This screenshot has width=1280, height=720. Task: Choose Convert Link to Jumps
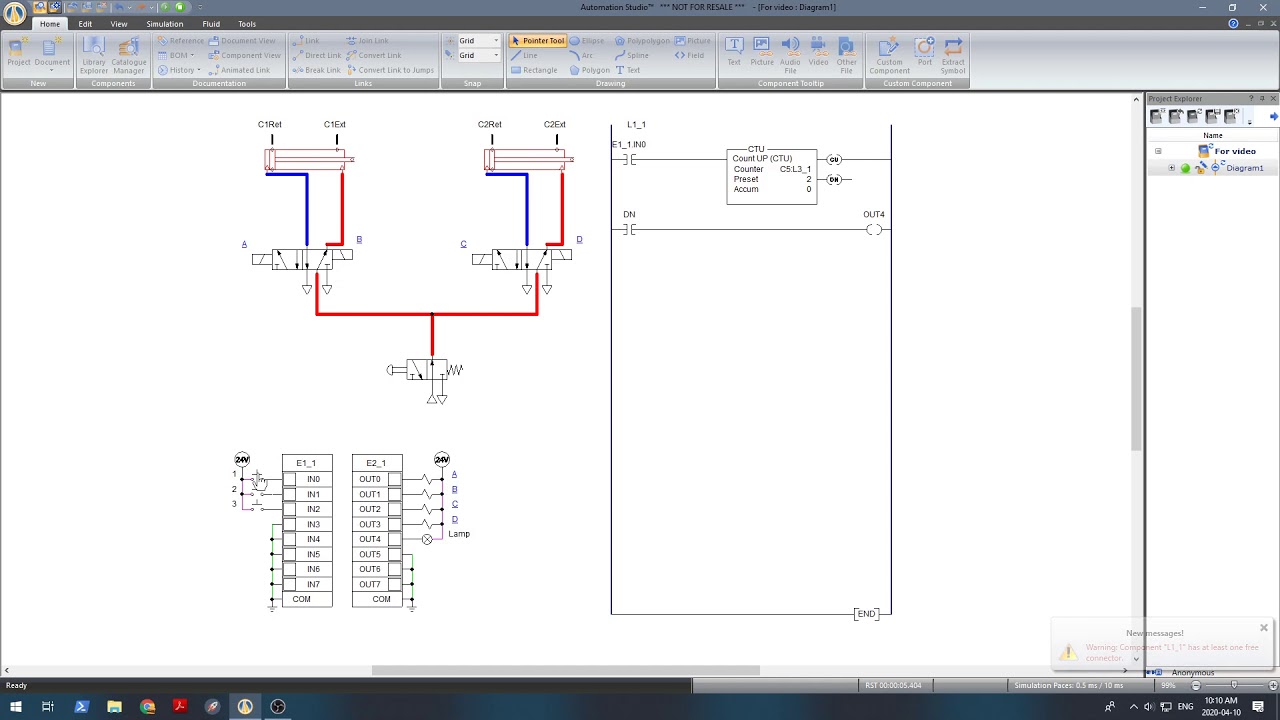(x=390, y=70)
